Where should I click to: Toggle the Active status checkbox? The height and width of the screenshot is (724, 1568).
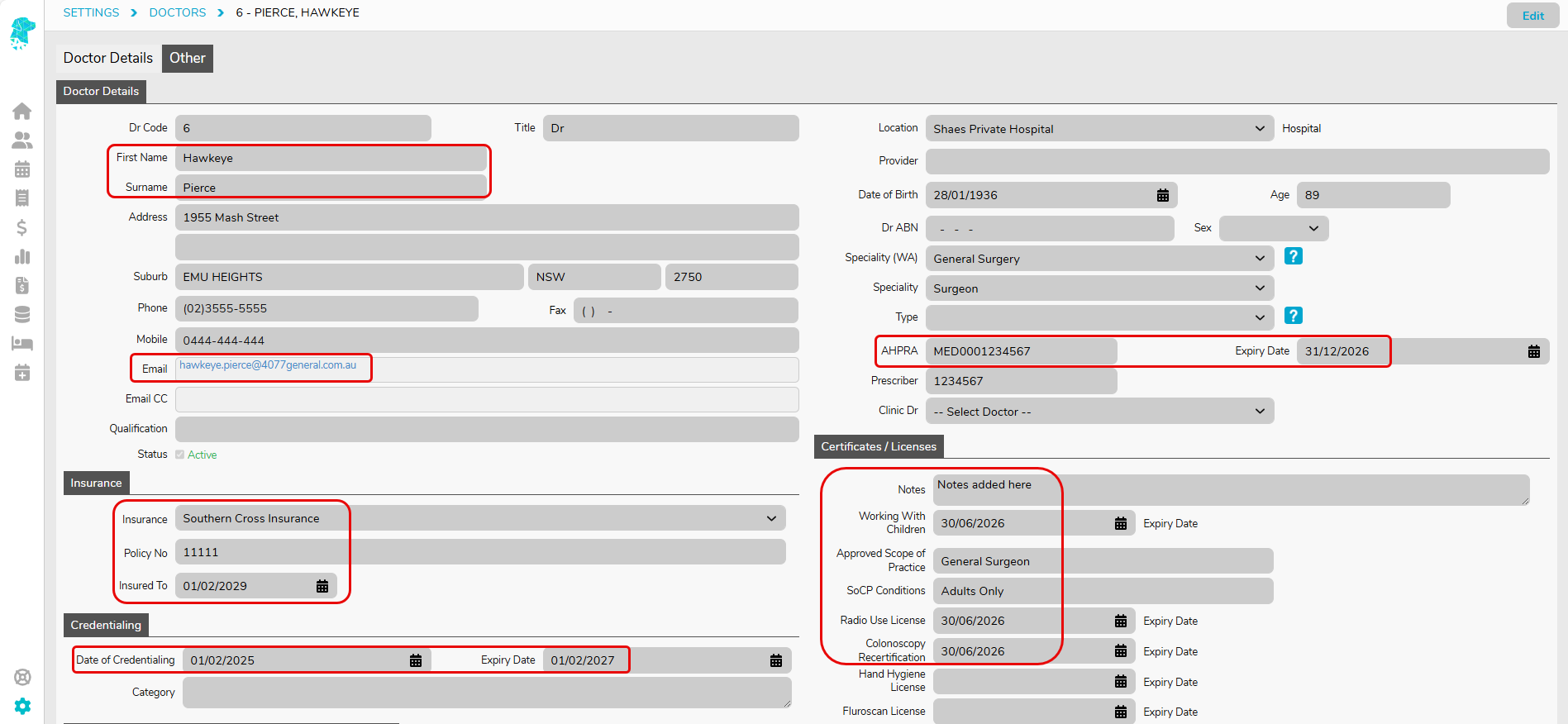click(x=179, y=455)
